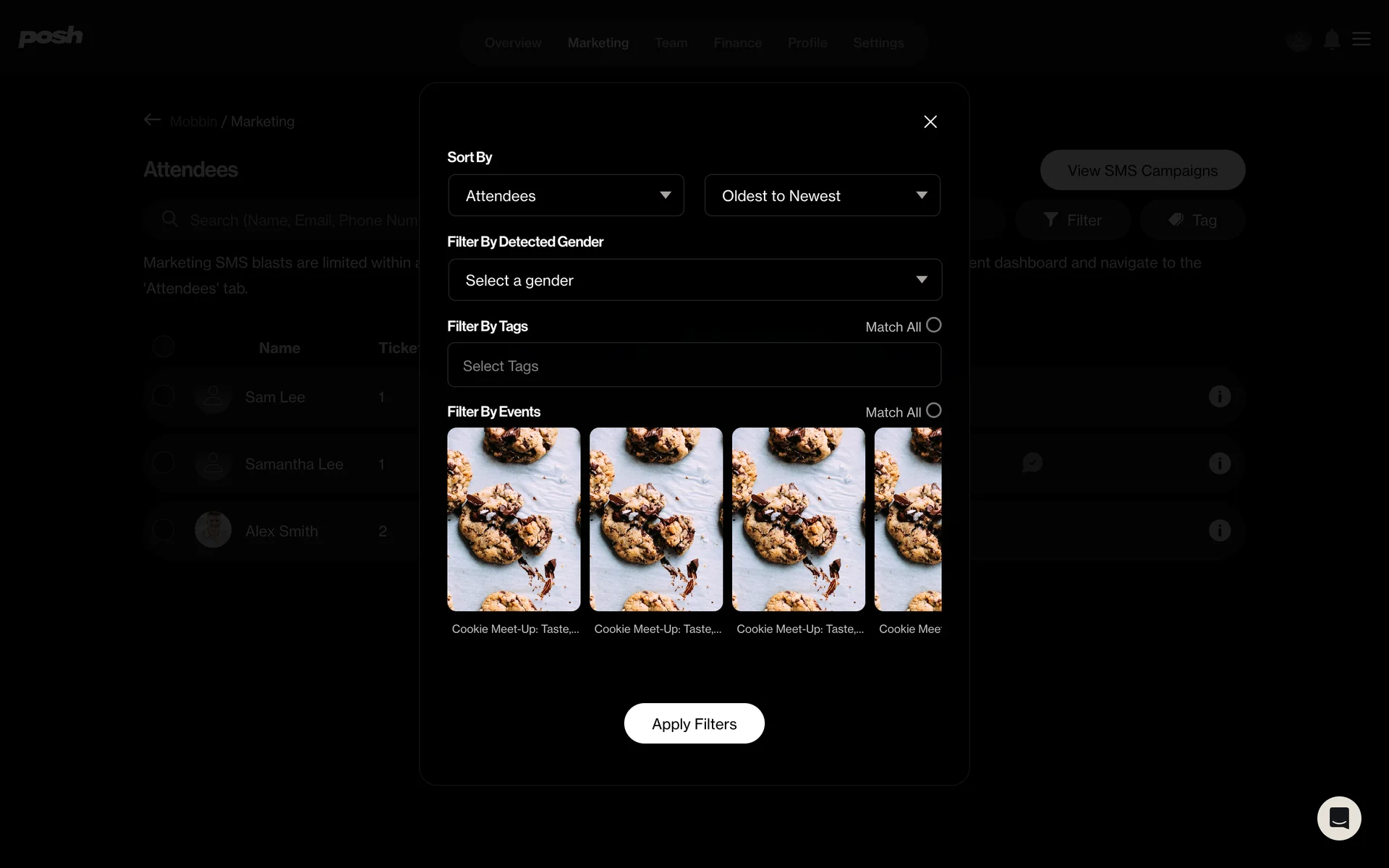Close the filter modal with X
This screenshot has height=868, width=1389.
[x=930, y=122]
